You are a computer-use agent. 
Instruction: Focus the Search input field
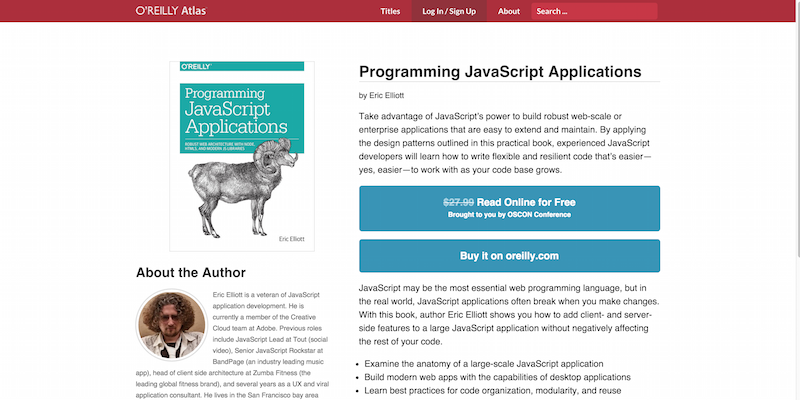pos(594,11)
